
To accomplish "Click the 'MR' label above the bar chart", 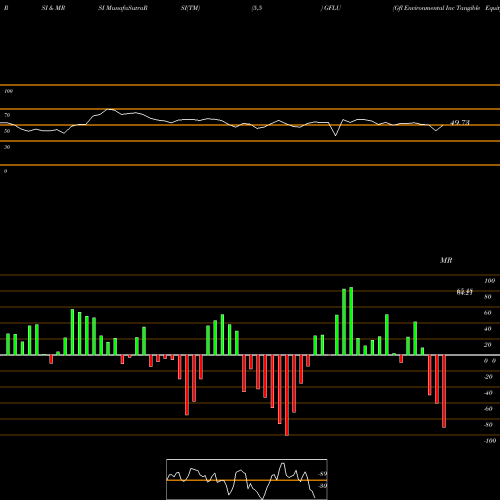I will coord(446,260).
